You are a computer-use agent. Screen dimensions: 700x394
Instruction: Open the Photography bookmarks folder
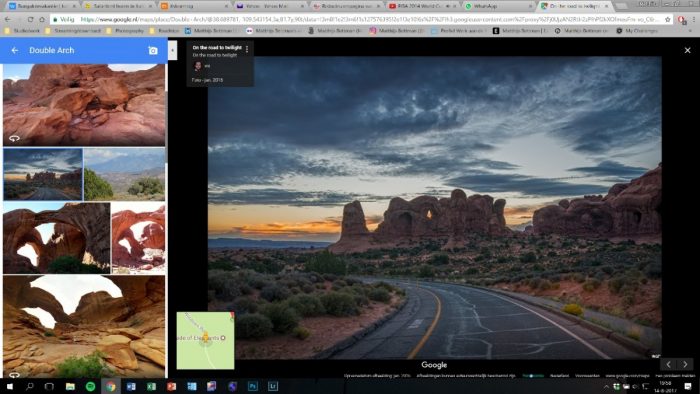[125, 31]
